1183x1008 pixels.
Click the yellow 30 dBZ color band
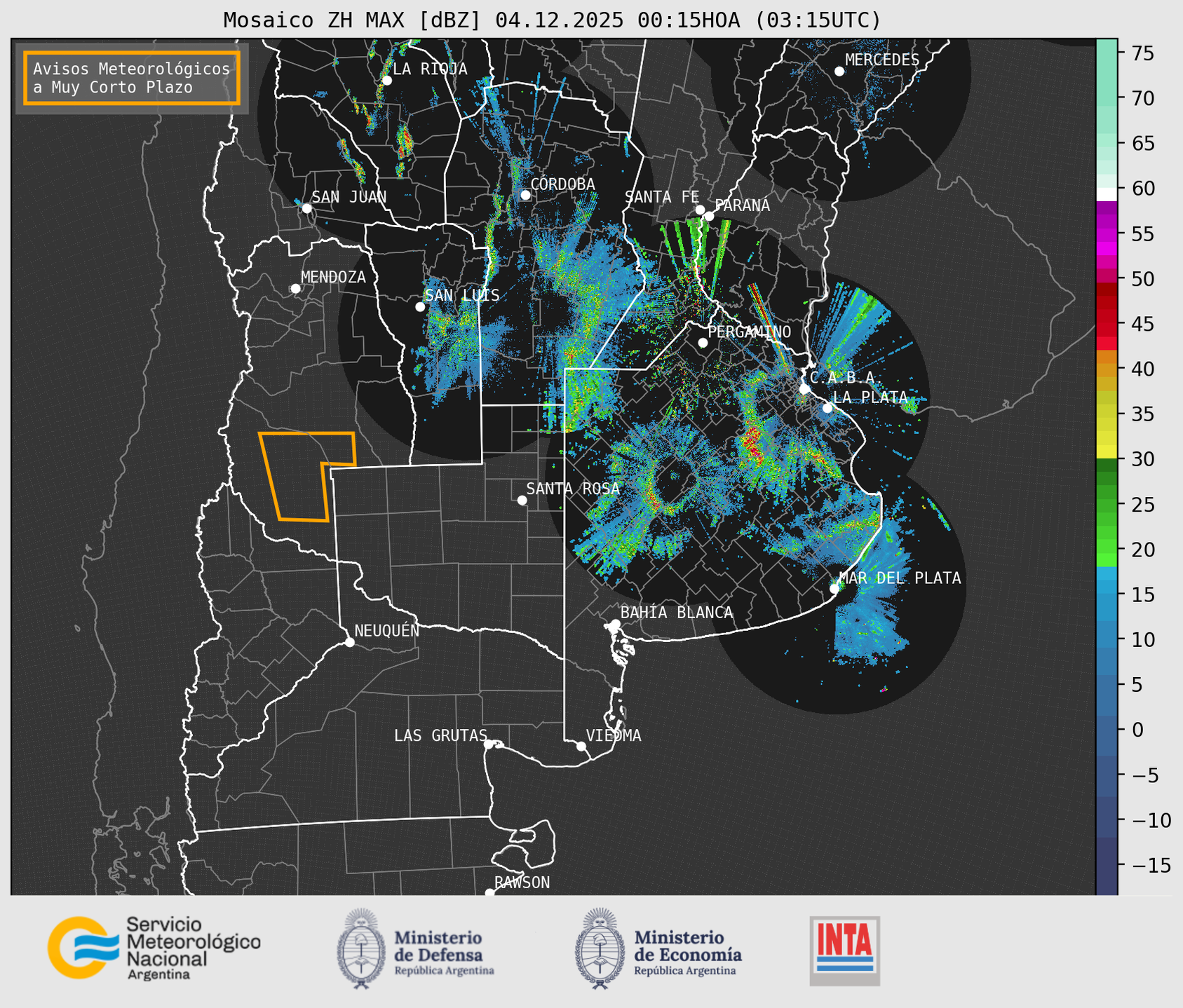coord(1107,452)
